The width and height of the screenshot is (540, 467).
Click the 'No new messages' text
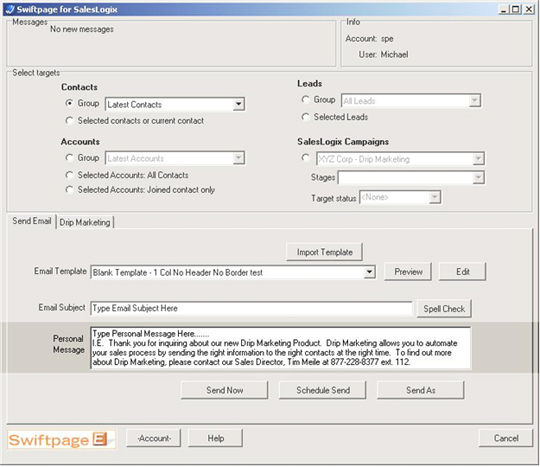pos(82,29)
